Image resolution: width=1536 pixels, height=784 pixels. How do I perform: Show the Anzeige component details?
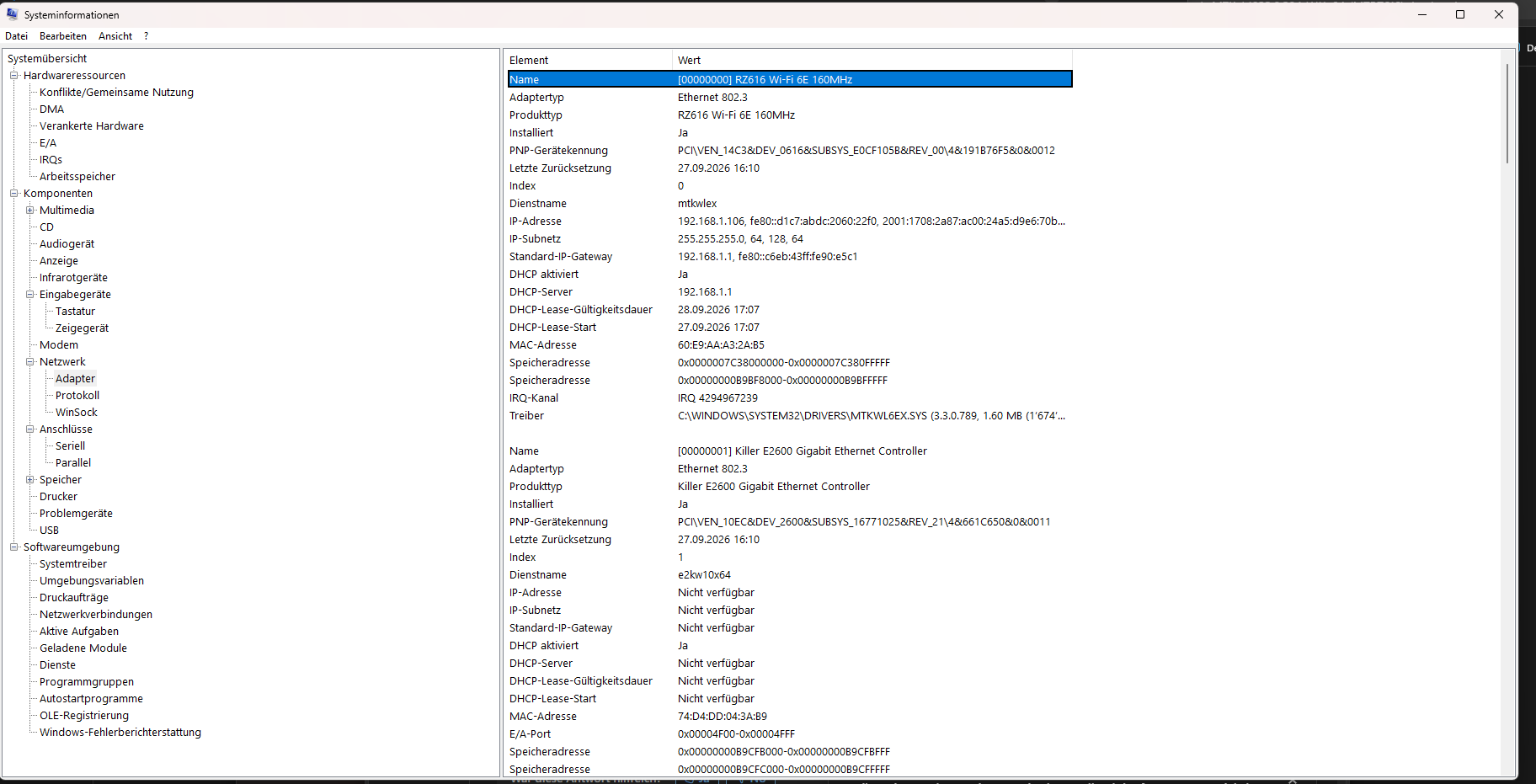(x=59, y=261)
